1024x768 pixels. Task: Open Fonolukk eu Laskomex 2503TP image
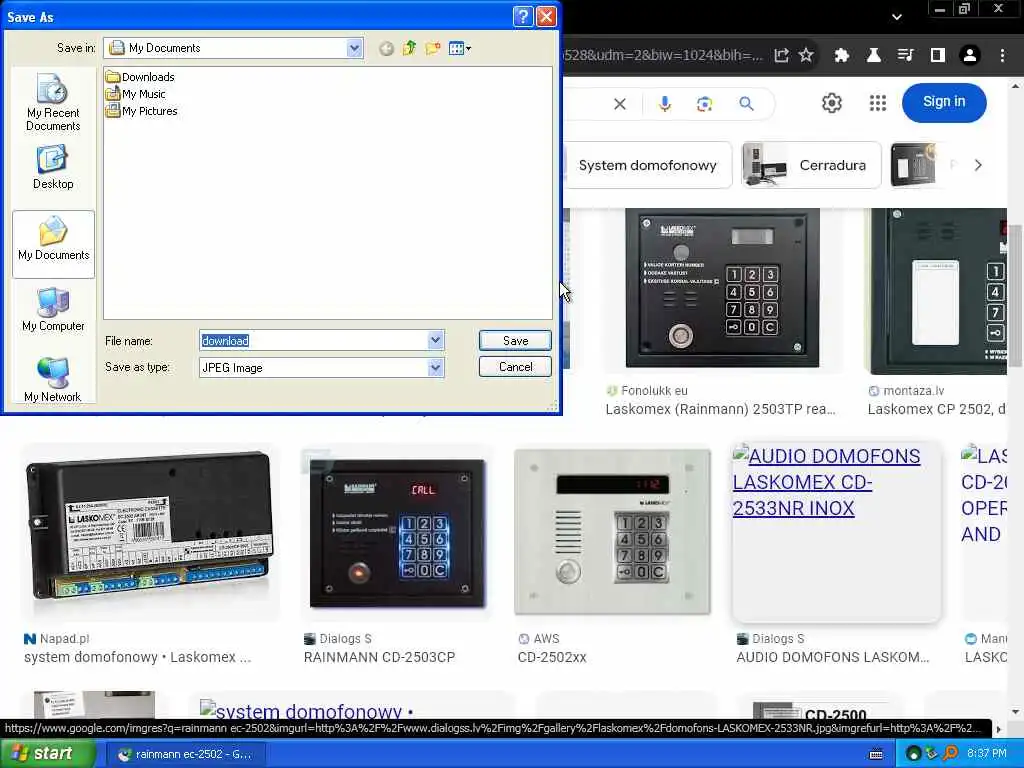pos(722,288)
